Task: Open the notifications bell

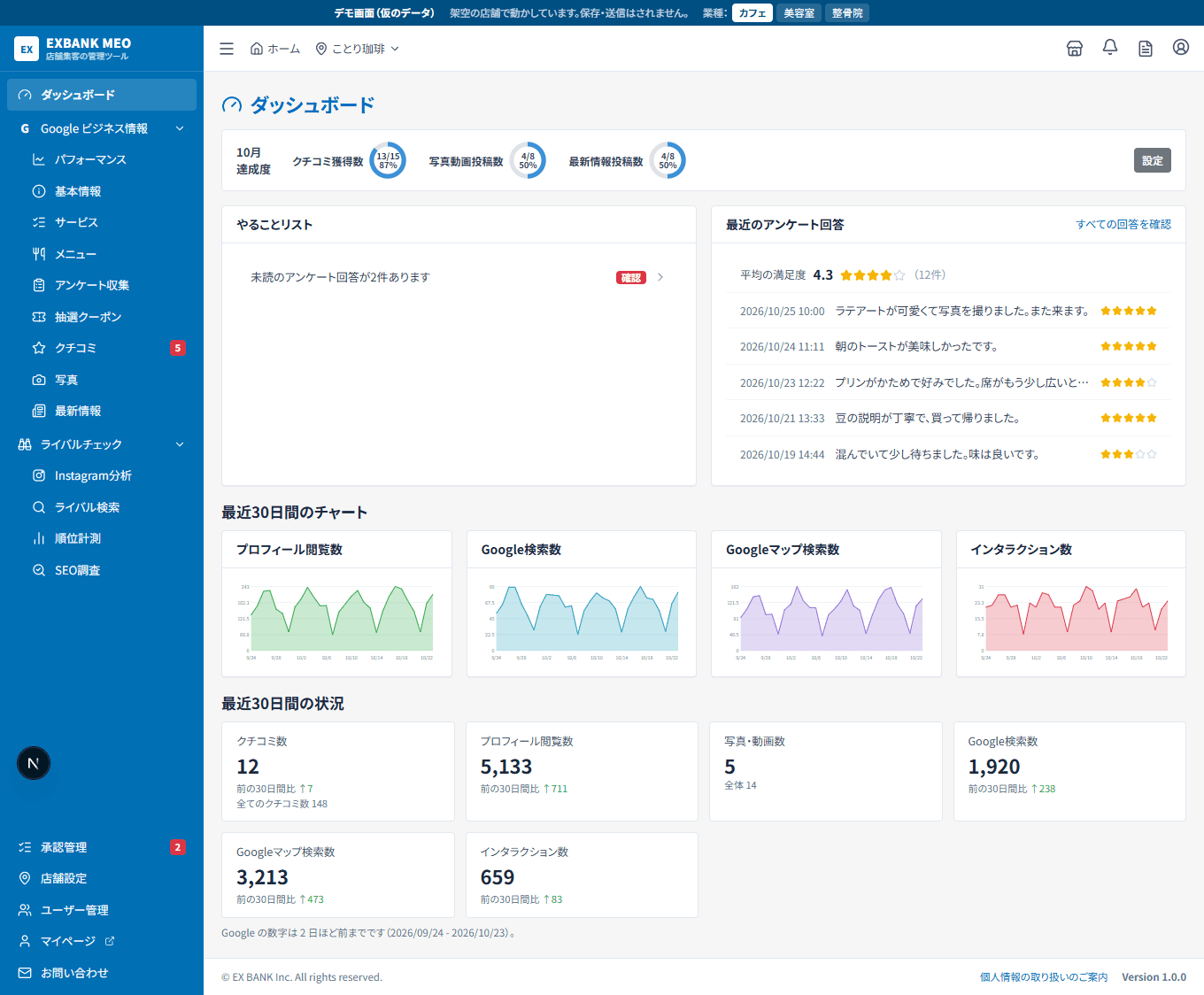Action: [1110, 48]
